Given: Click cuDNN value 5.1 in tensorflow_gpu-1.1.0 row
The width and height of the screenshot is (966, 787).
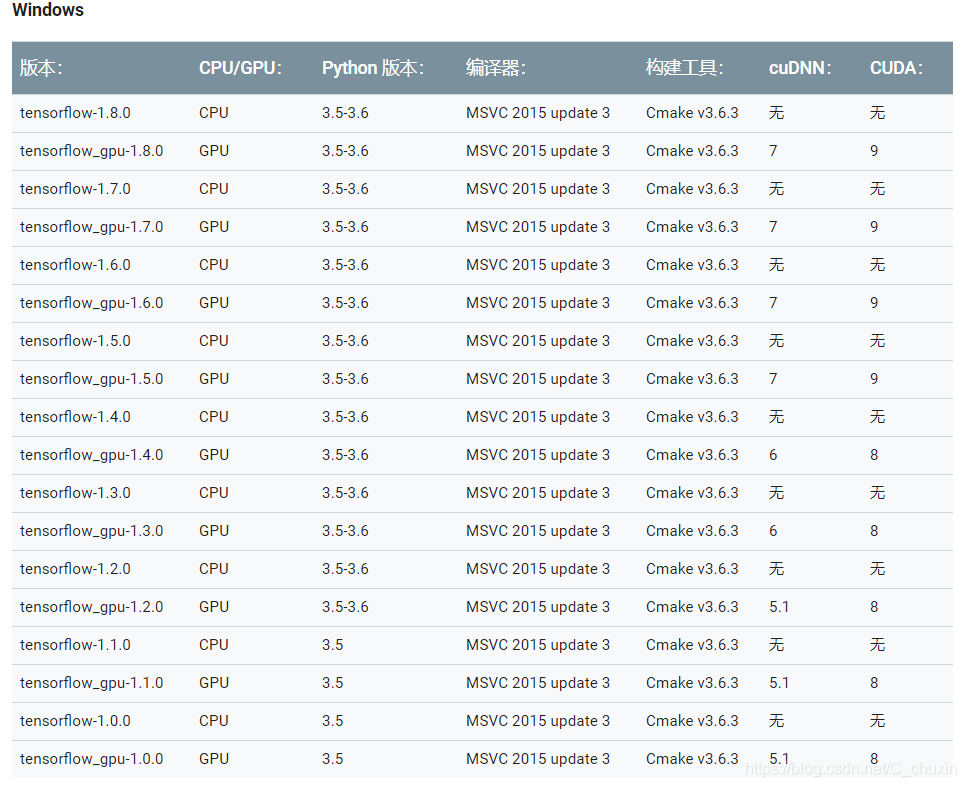Looking at the screenshot, I should [x=779, y=683].
